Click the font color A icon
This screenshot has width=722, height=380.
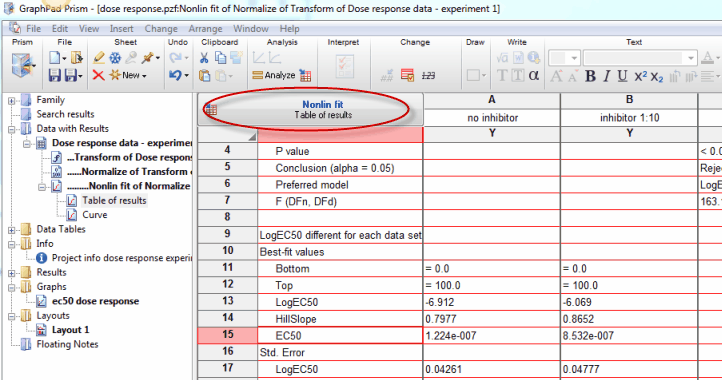[x=707, y=58]
